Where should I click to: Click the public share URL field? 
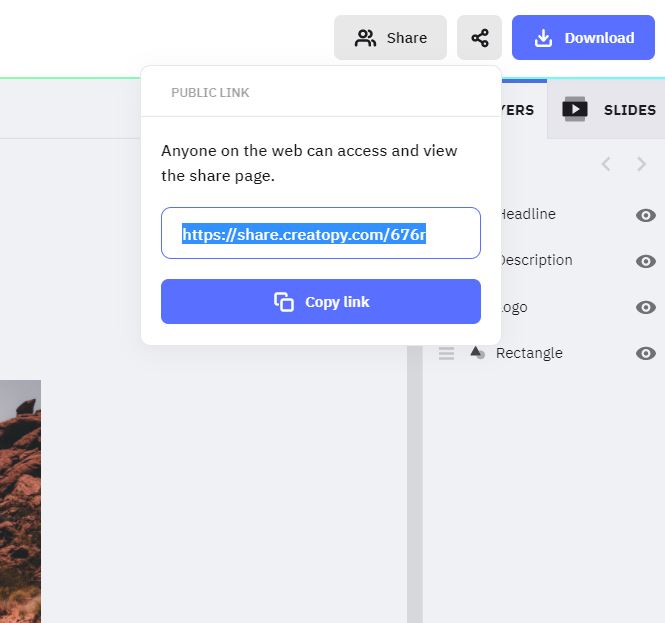[321, 234]
